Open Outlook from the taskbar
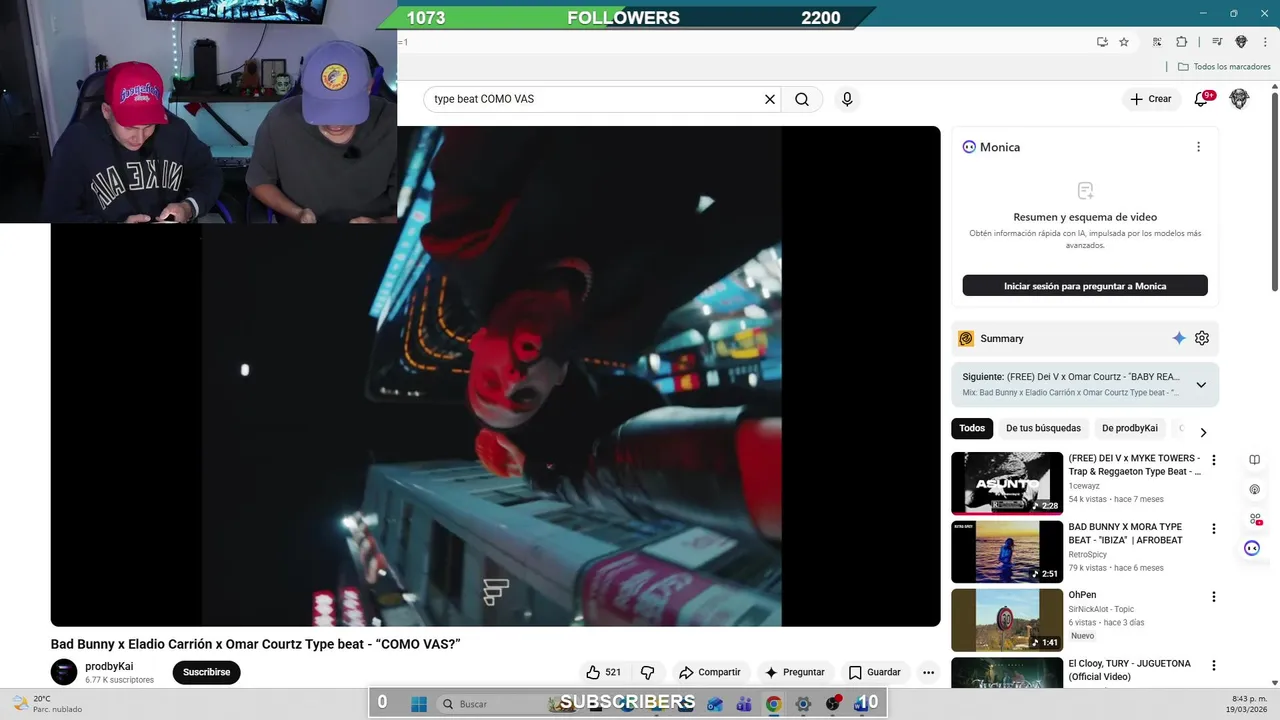 tap(714, 704)
